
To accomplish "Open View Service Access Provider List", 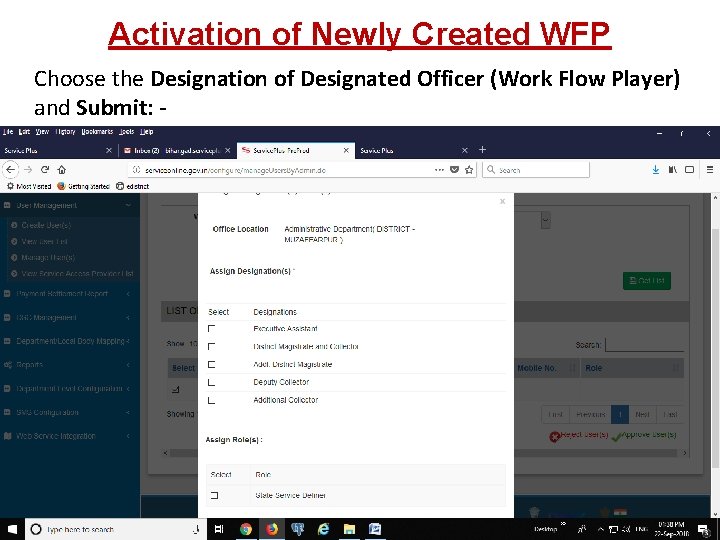I will point(77,274).
